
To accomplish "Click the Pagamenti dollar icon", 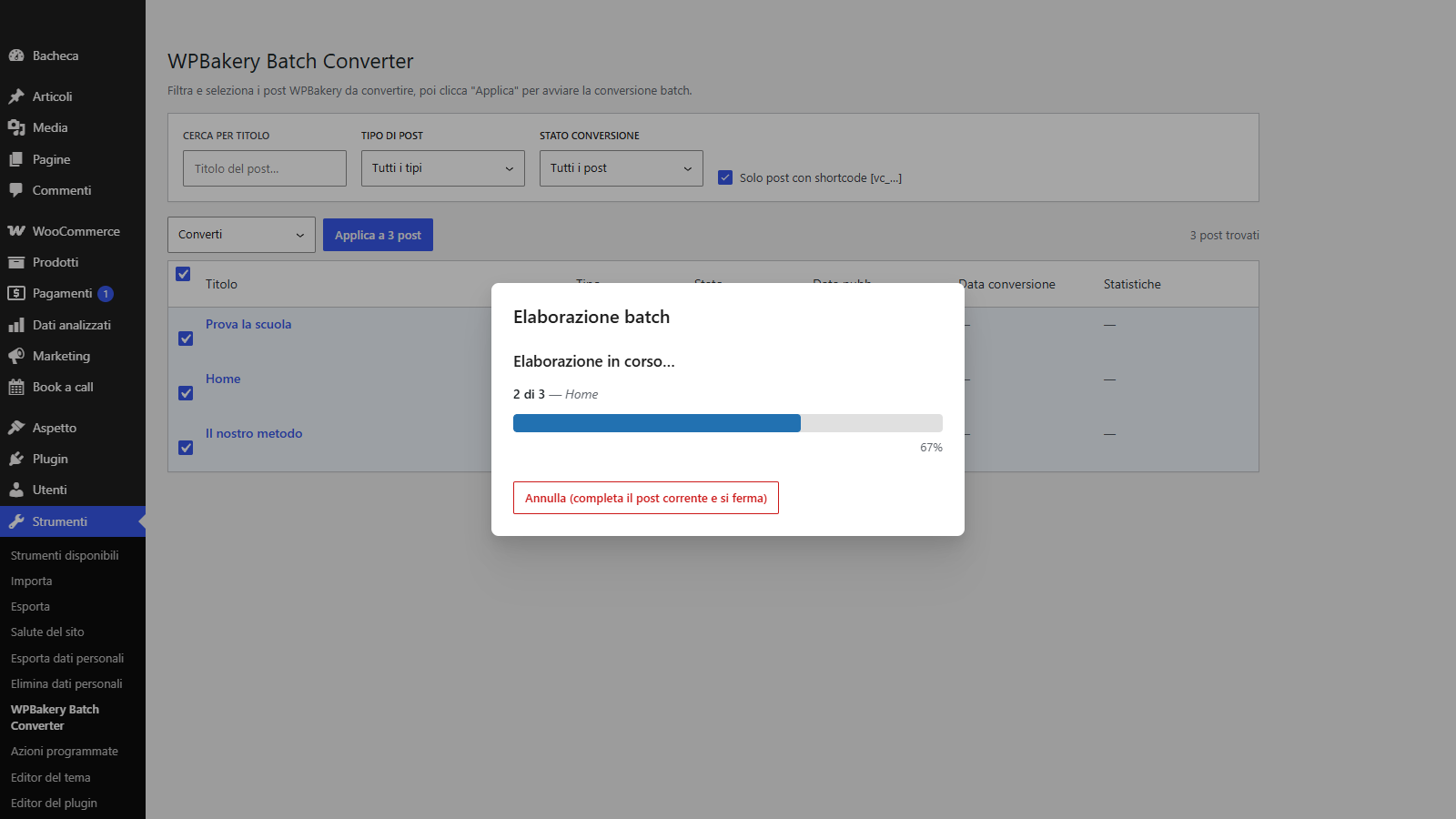I will 16,293.
